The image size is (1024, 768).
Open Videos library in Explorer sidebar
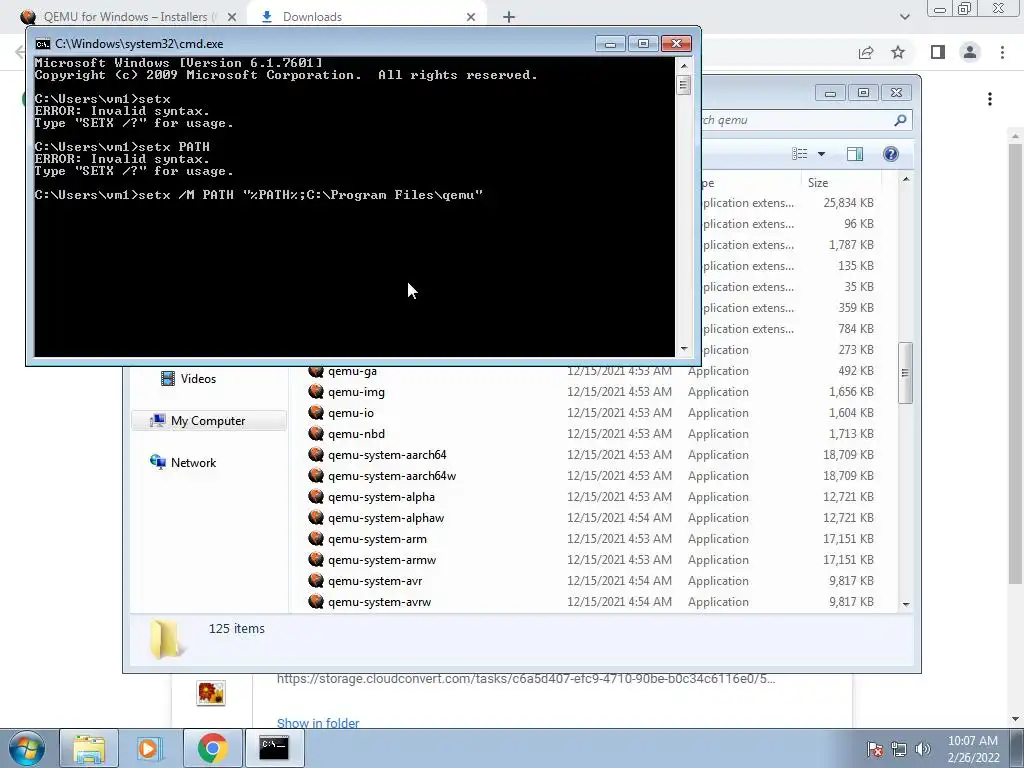[x=188, y=379]
